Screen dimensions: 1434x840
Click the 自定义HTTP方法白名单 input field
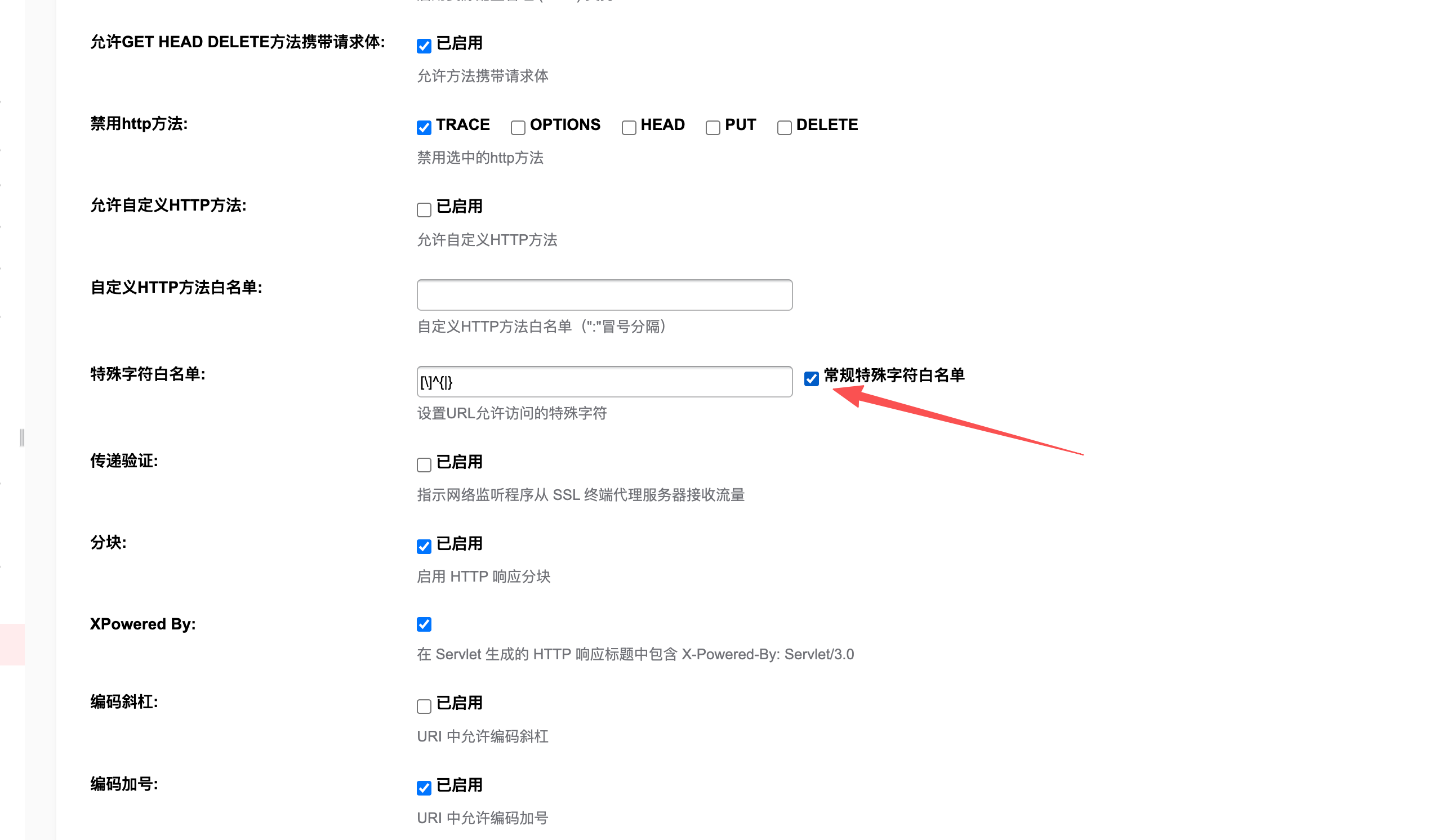pyautogui.click(x=604, y=294)
